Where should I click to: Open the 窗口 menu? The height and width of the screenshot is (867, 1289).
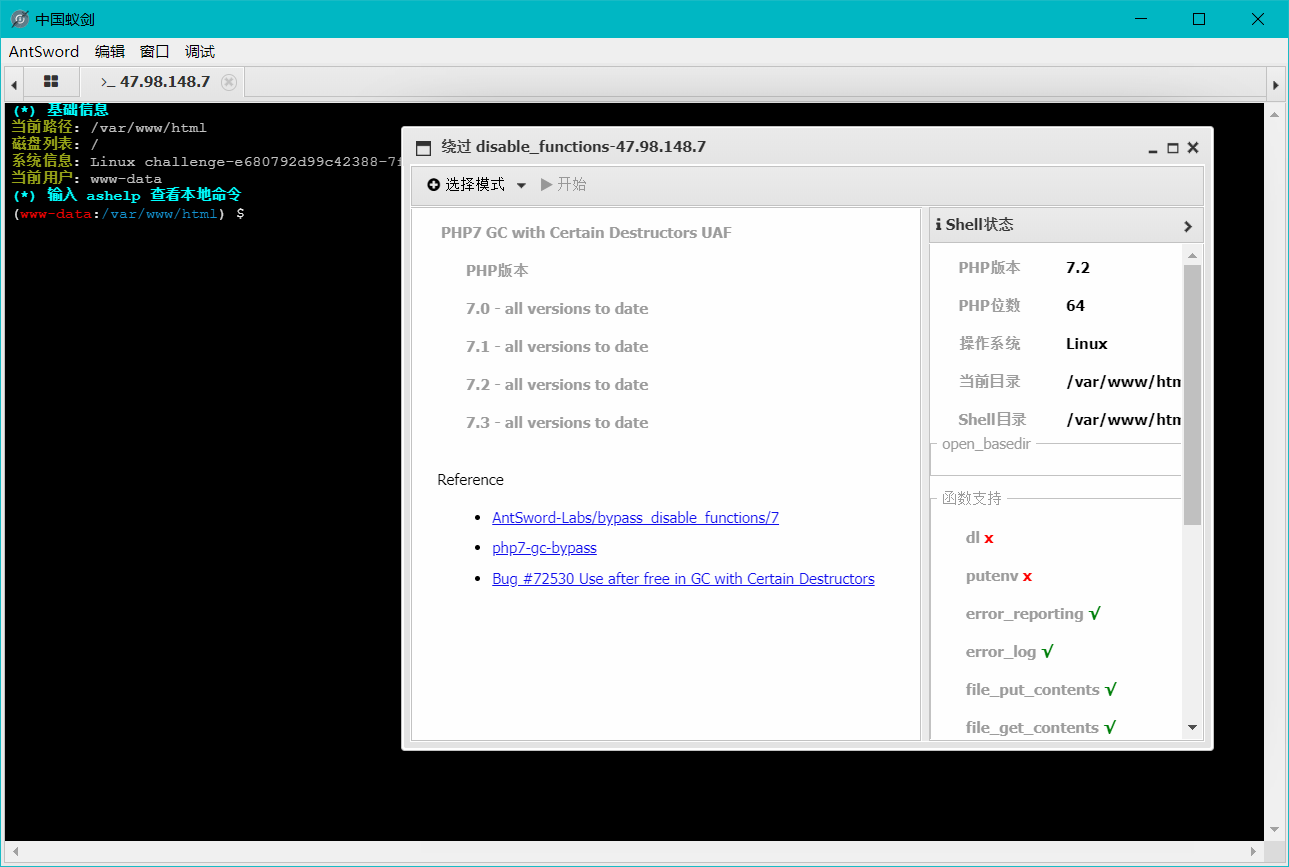click(155, 52)
